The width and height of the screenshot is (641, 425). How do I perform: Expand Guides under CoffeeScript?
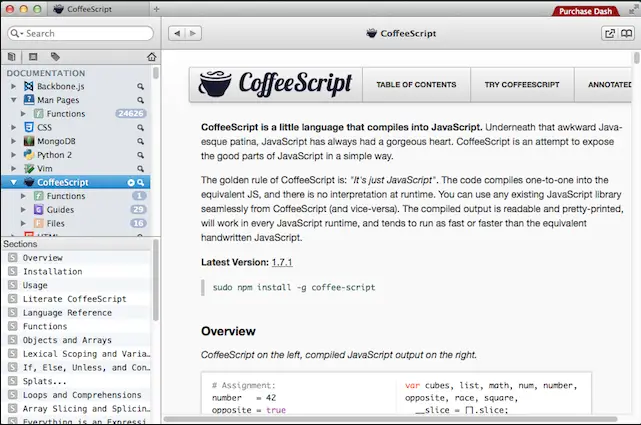click(x=23, y=210)
